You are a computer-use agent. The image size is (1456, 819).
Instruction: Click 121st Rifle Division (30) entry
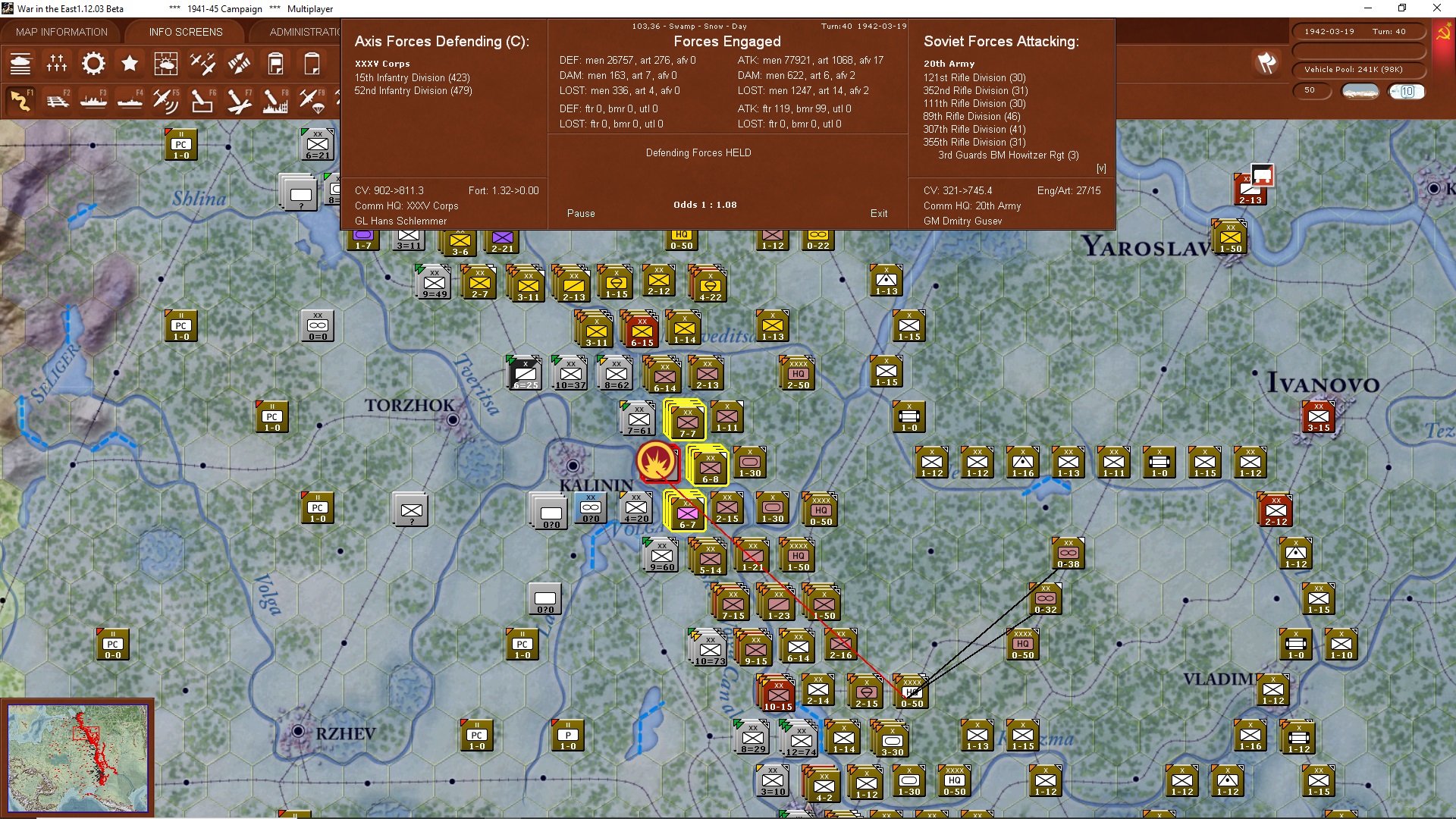click(x=974, y=77)
